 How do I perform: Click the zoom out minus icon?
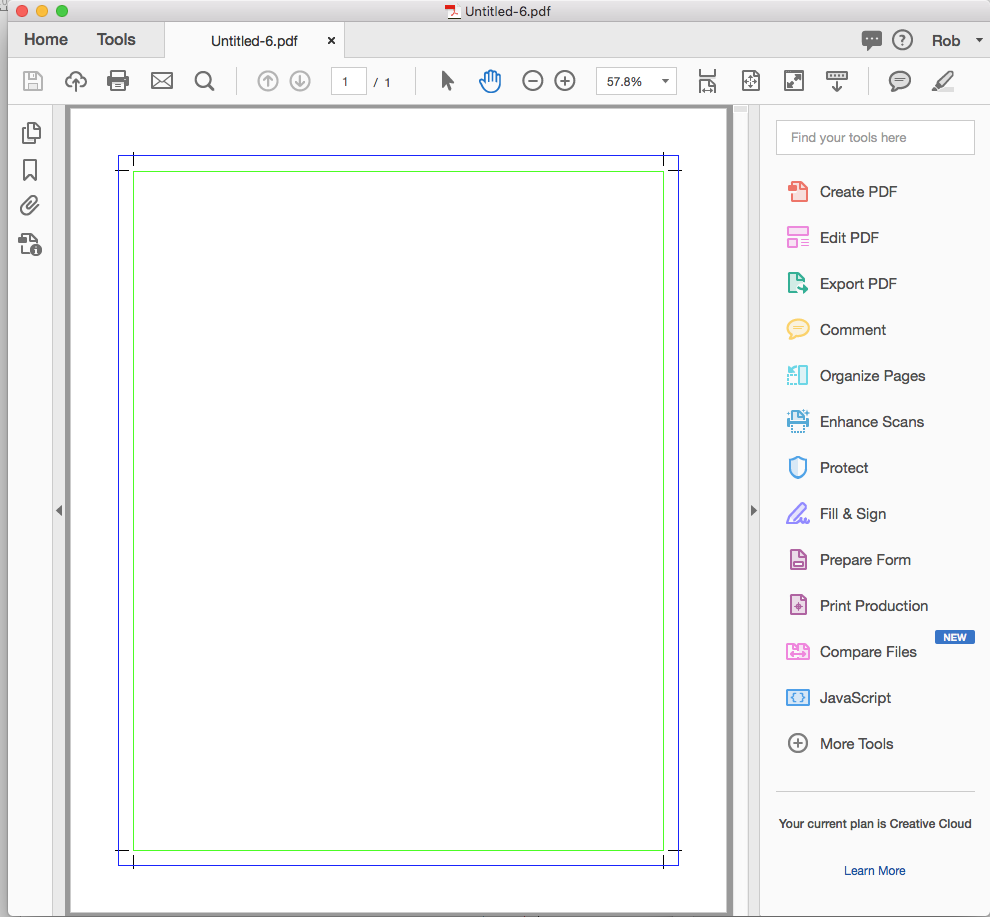533,81
